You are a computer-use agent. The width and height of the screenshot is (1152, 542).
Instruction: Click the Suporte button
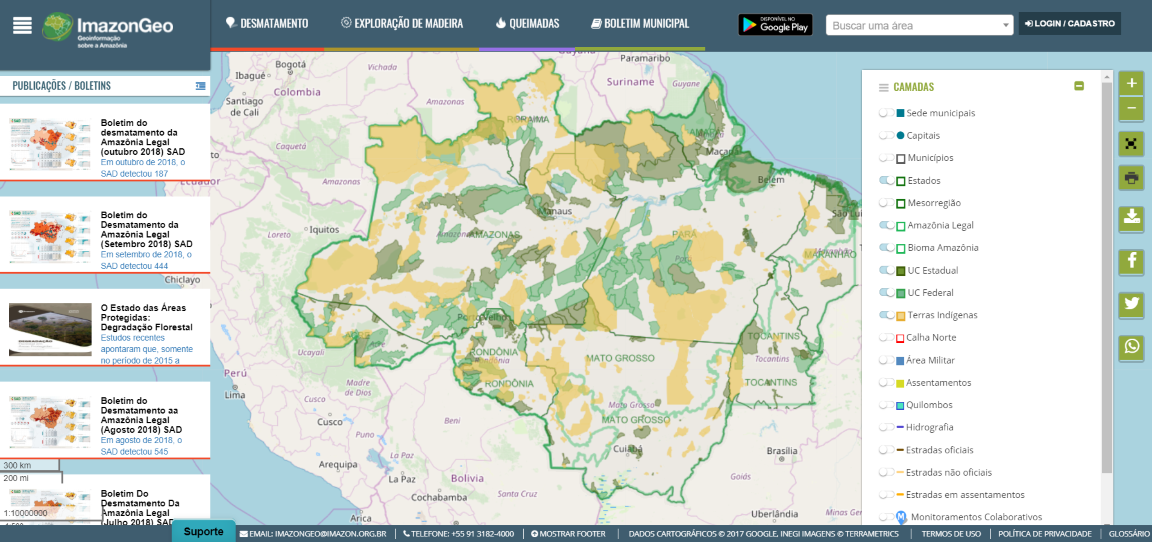click(203, 531)
